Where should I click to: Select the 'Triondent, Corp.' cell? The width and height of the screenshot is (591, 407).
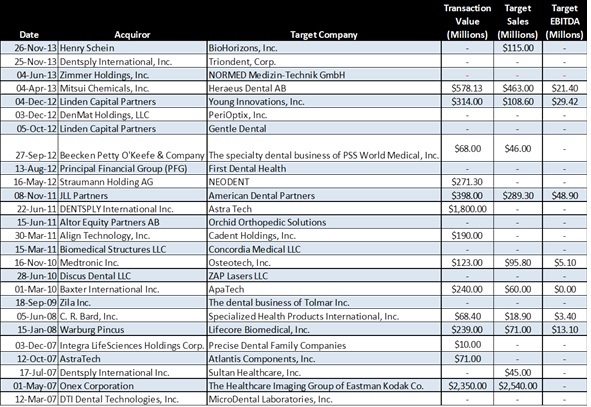(324, 61)
